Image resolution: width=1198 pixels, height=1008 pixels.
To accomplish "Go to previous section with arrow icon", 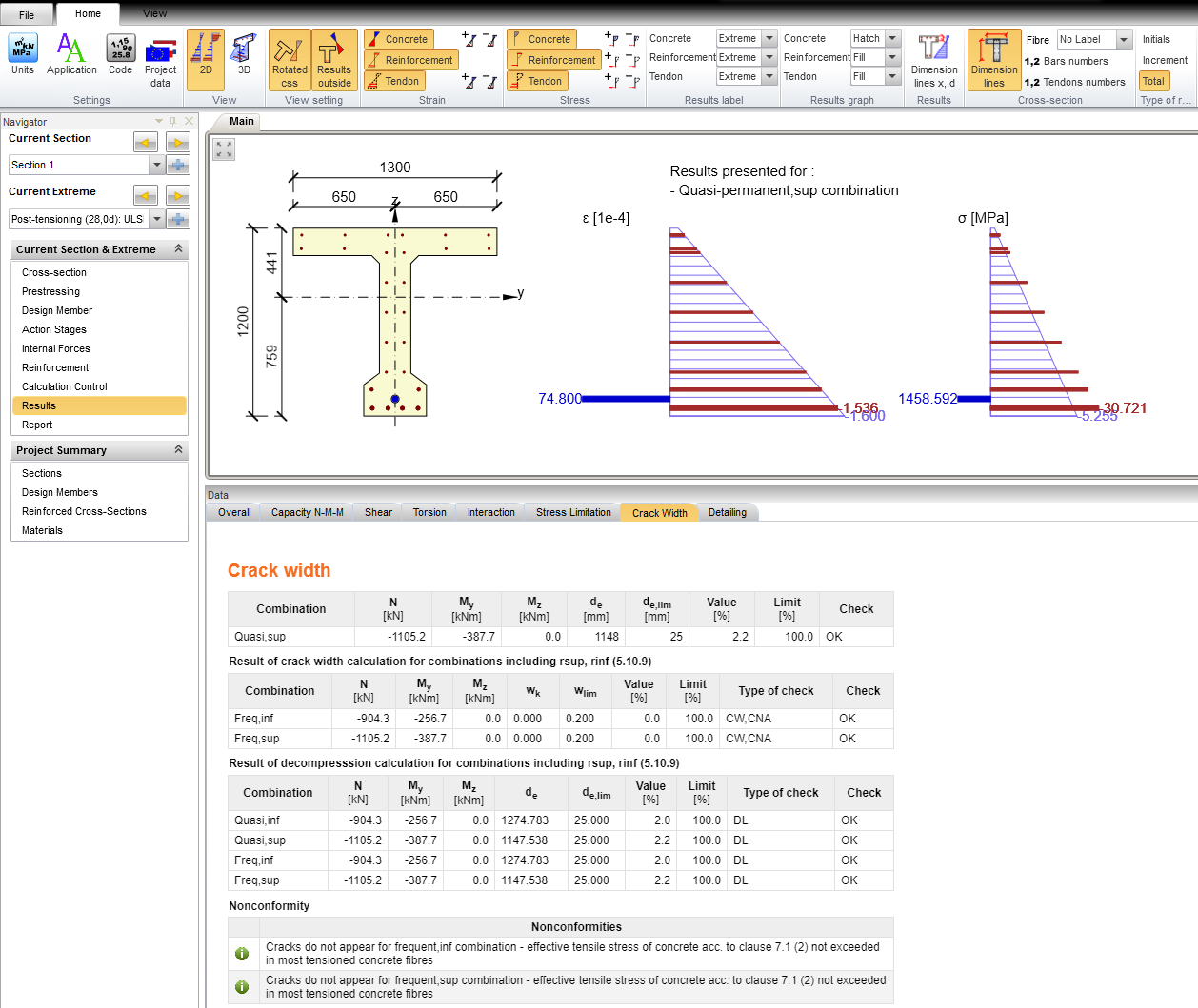I will (146, 143).
